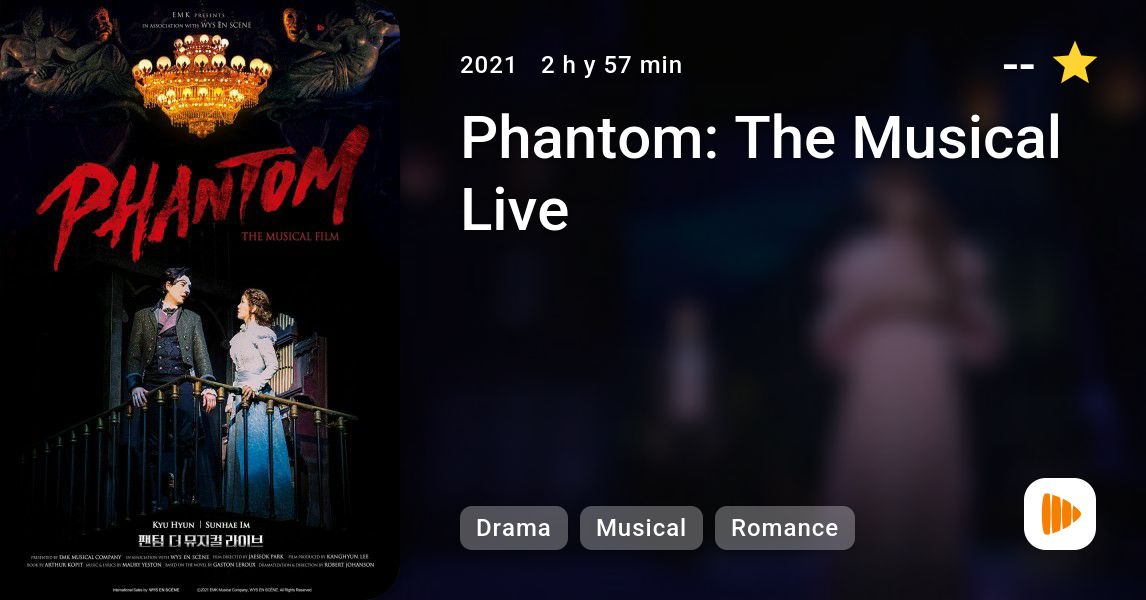
Task: Click the EMK Presents text atop poster
Action: [x=198, y=15]
